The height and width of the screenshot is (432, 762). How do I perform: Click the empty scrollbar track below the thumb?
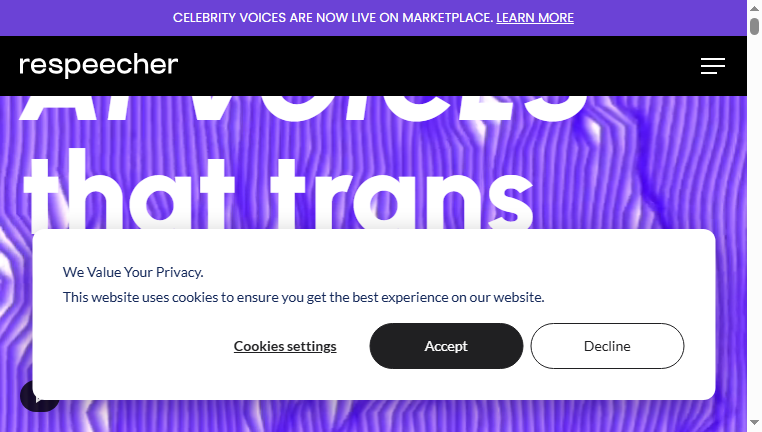[x=754, y=224]
